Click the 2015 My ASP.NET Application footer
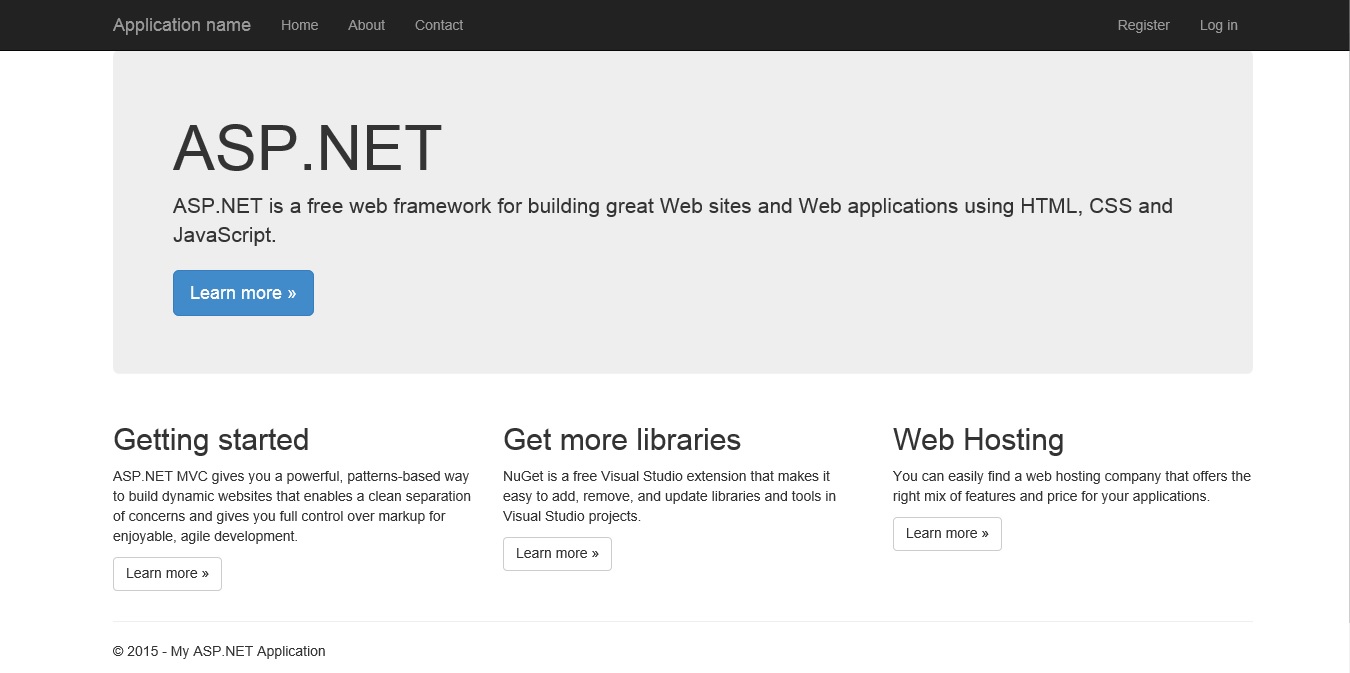 pos(219,651)
